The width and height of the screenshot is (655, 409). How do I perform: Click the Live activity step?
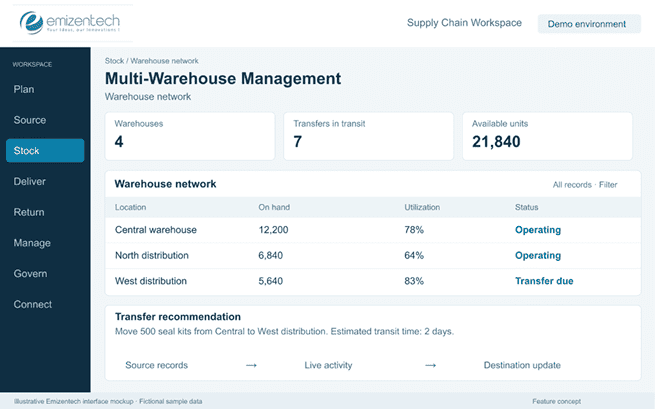pyautogui.click(x=328, y=365)
